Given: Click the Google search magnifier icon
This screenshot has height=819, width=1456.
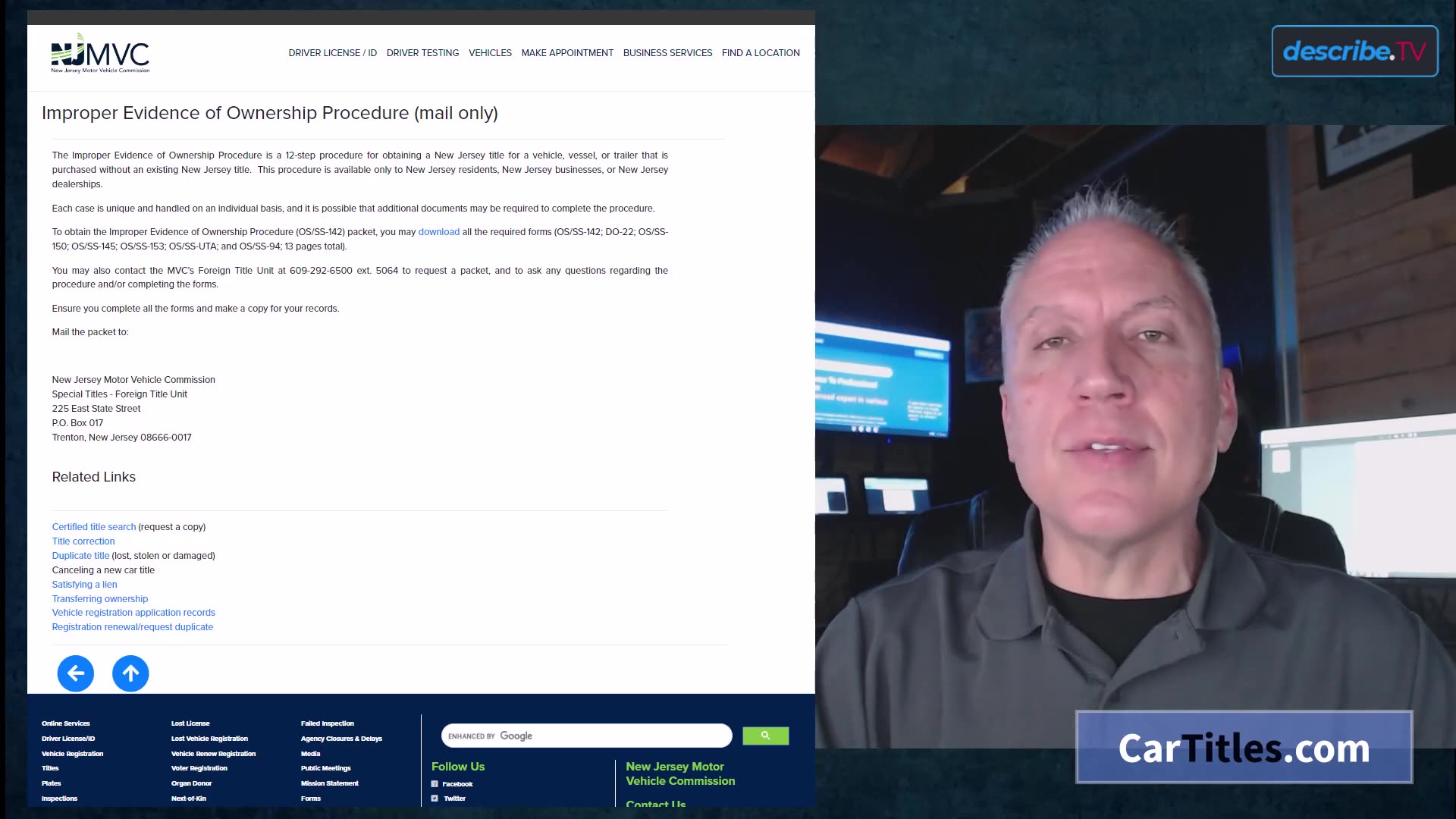Looking at the screenshot, I should (x=765, y=736).
